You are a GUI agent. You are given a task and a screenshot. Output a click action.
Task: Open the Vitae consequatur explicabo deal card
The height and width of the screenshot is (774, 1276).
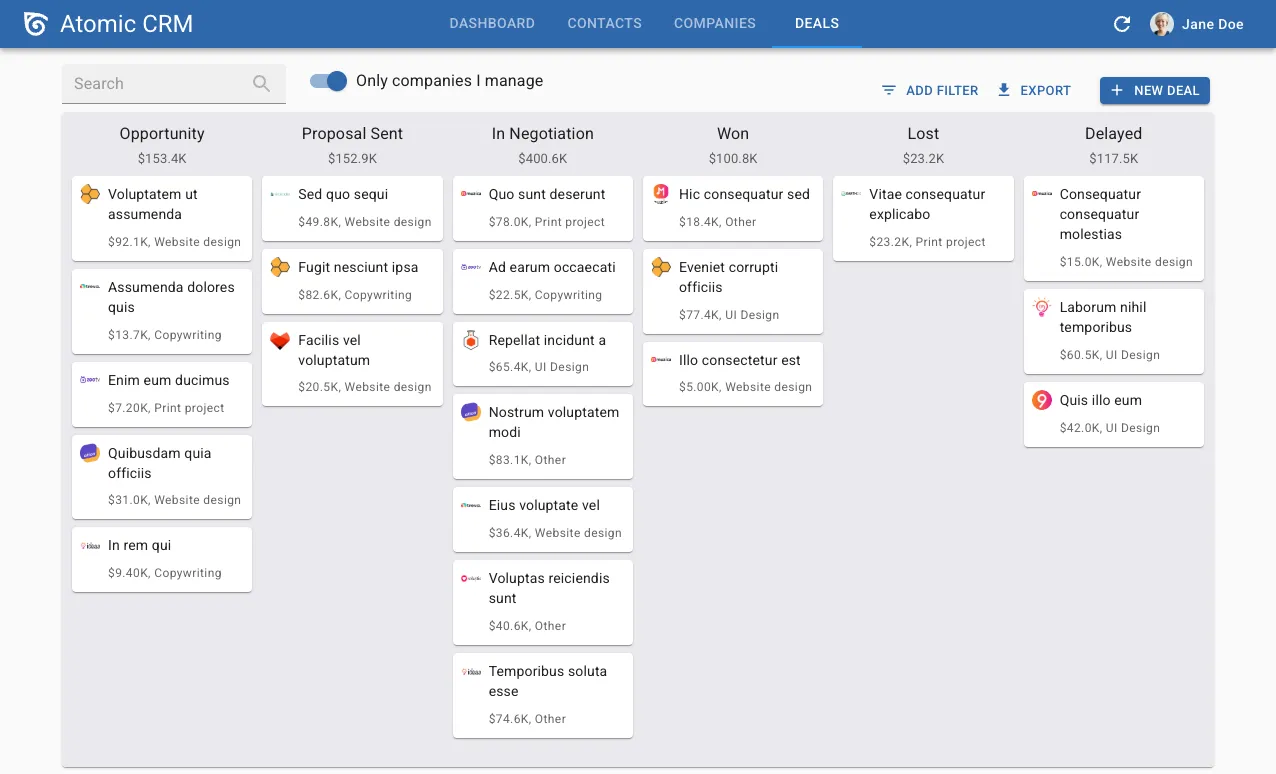pyautogui.click(x=922, y=218)
